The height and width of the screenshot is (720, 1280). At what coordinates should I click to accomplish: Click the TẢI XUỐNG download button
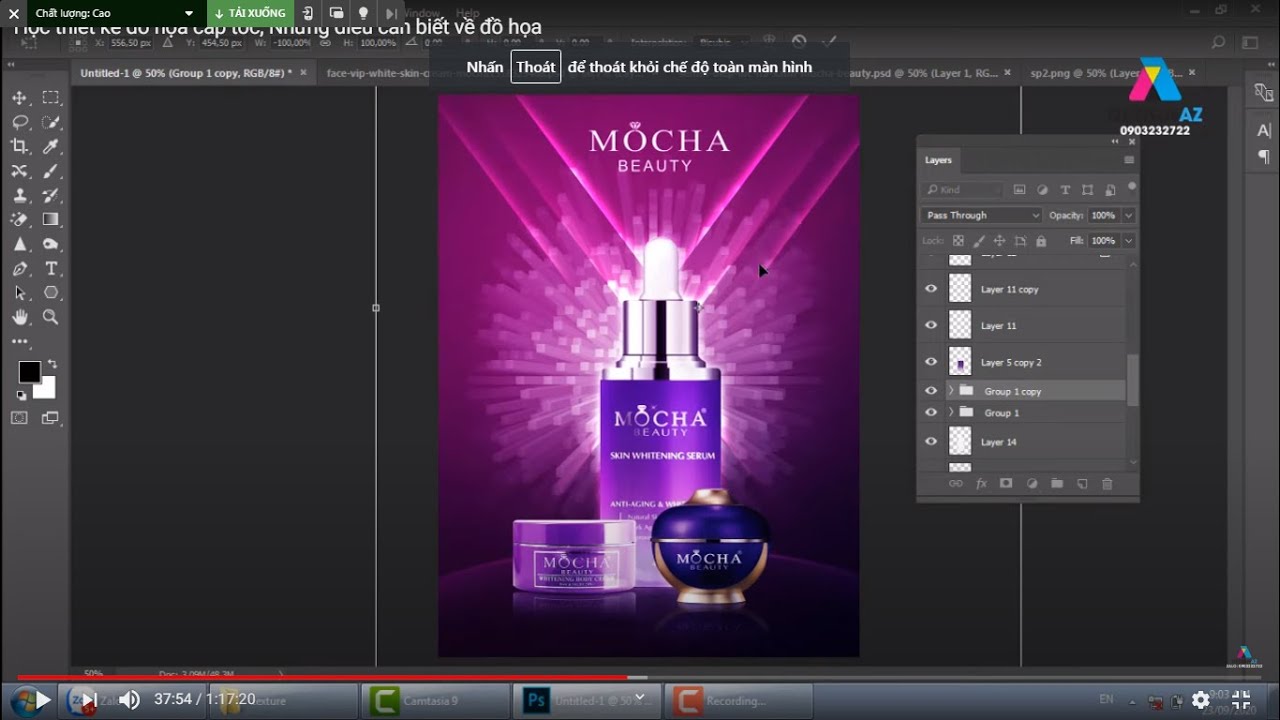pyautogui.click(x=251, y=13)
